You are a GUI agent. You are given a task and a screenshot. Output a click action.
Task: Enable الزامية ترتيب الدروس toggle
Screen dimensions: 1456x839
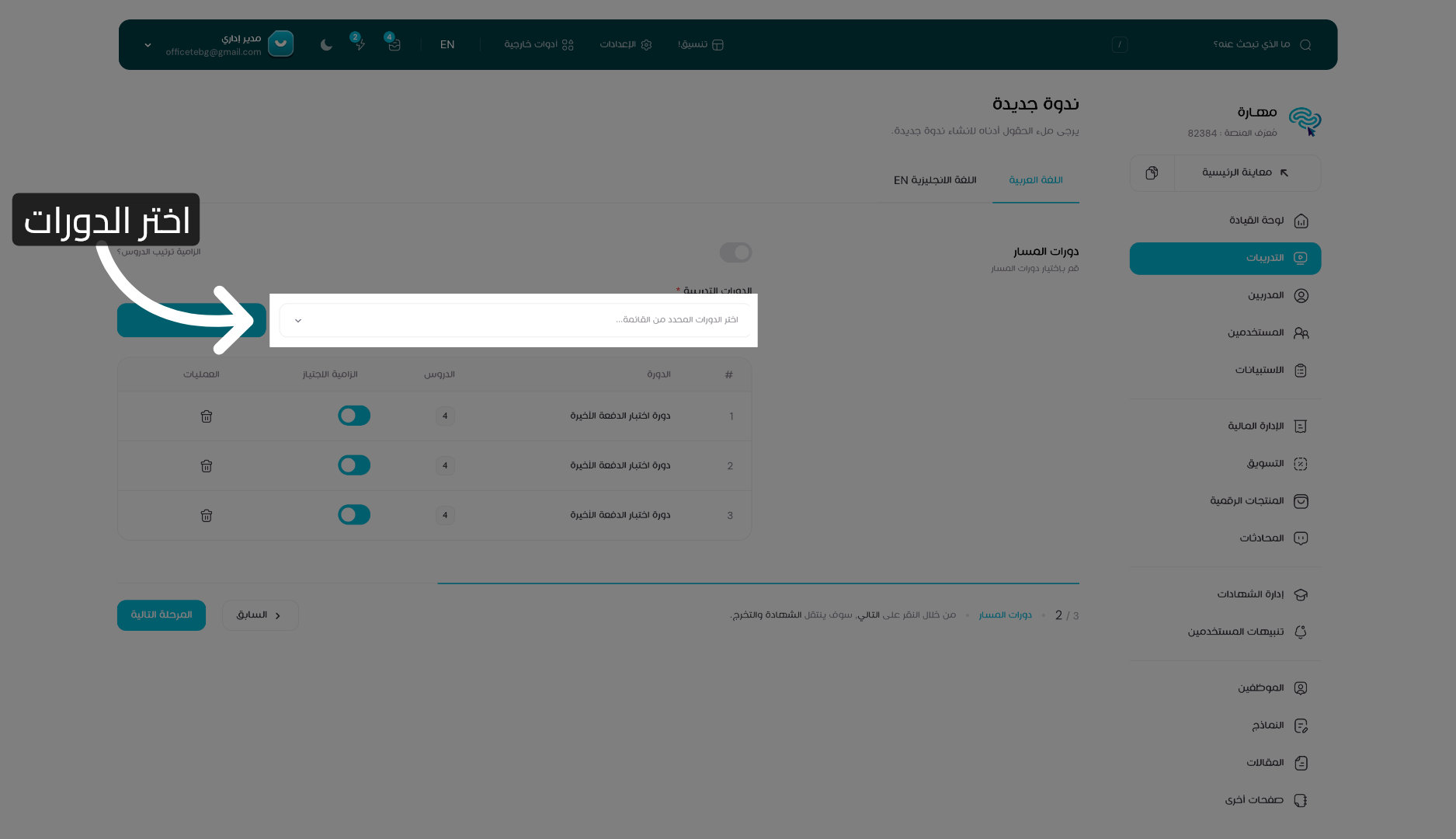pos(735,252)
